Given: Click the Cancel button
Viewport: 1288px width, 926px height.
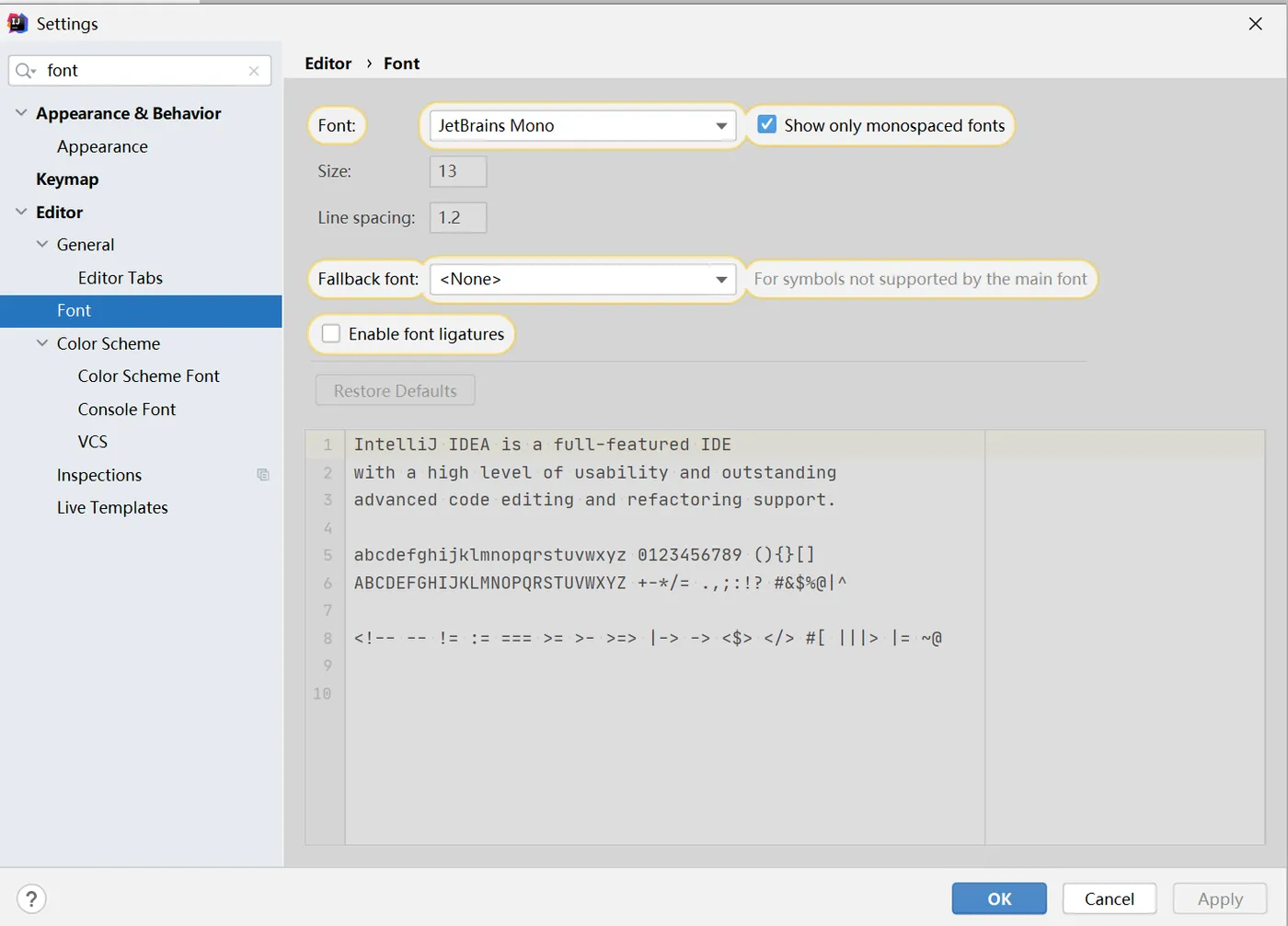Looking at the screenshot, I should 1110,899.
